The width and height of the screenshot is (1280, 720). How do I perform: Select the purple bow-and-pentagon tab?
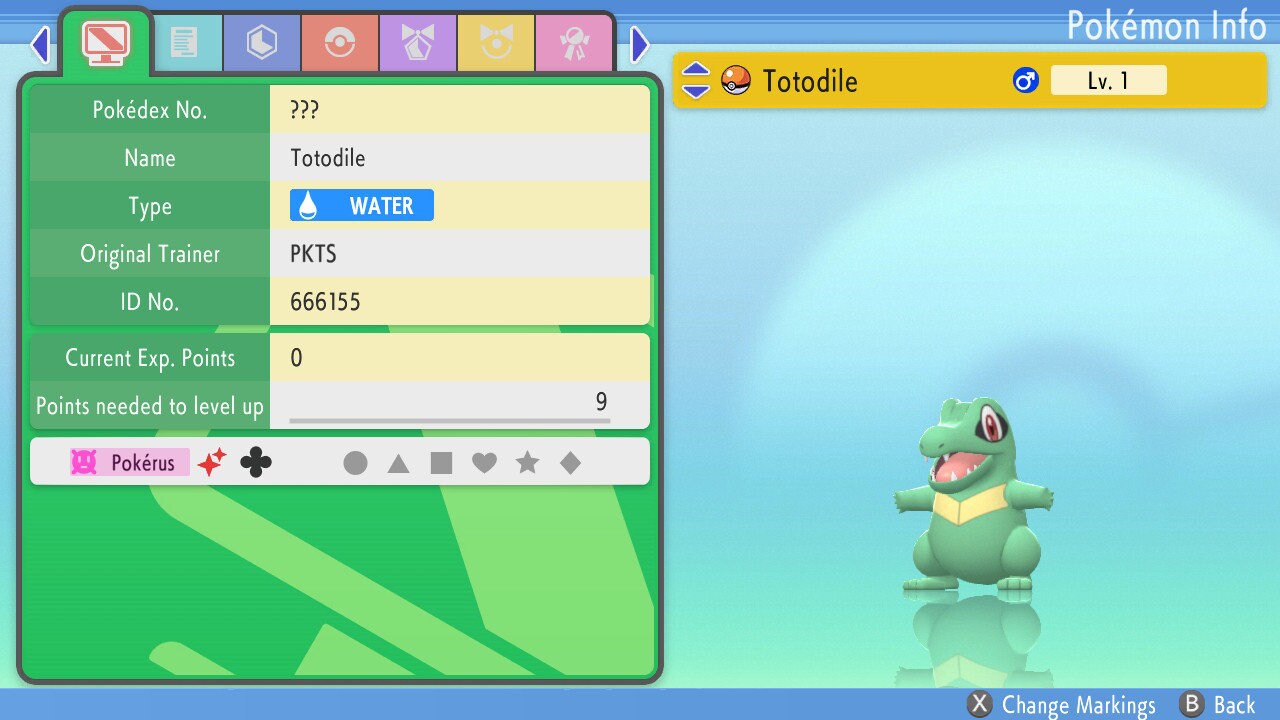click(418, 44)
